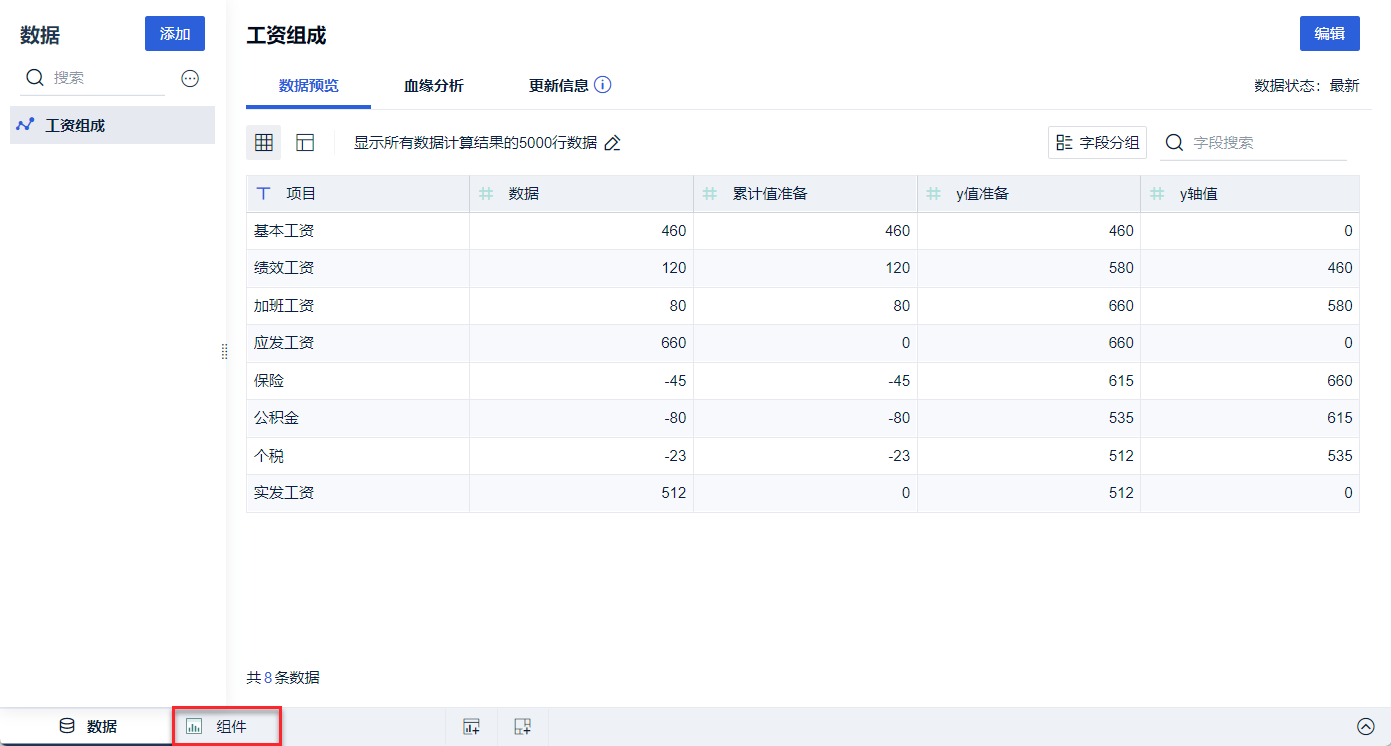Switch to table grid view icon
1391x746 pixels.
[264, 143]
